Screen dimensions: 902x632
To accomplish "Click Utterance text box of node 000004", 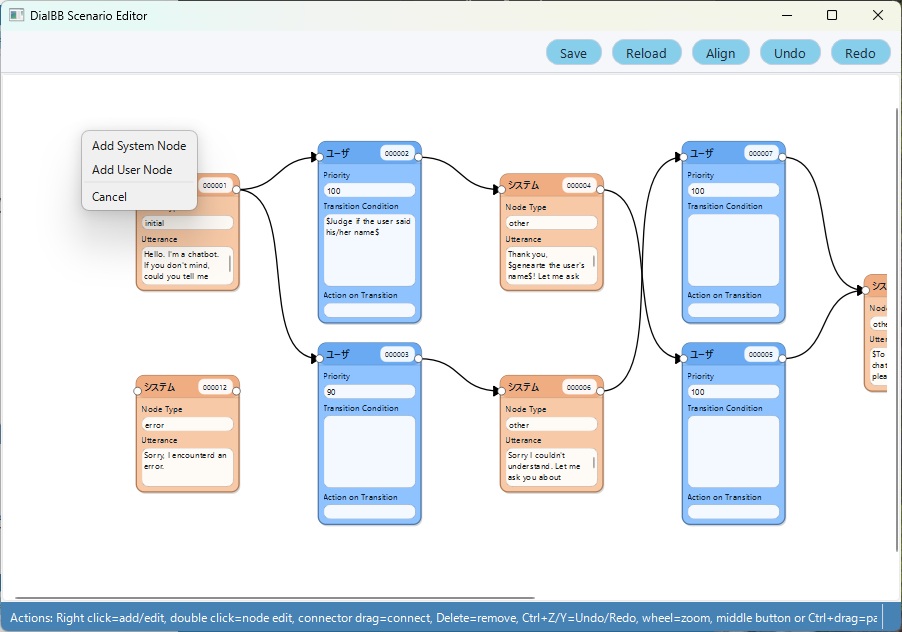I will click(551, 265).
